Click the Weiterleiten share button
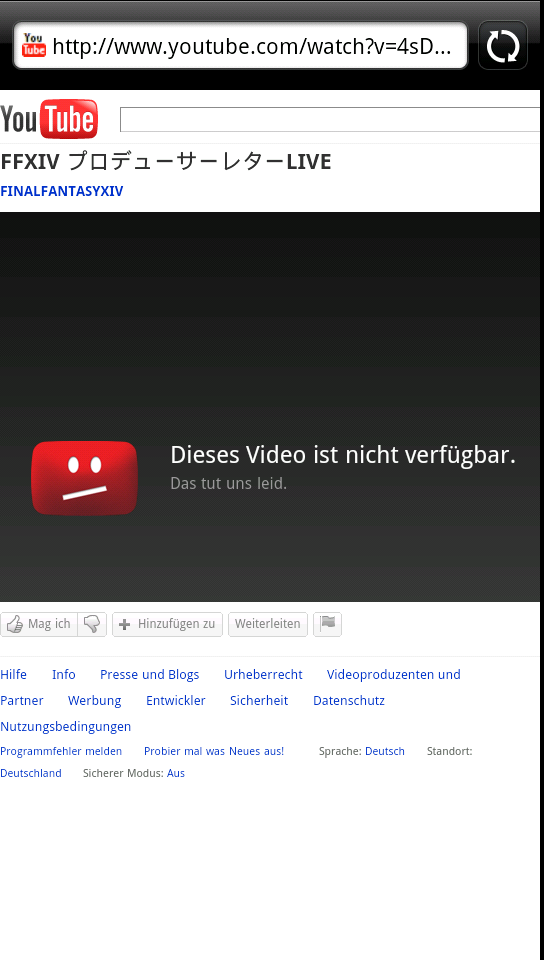The width and height of the screenshot is (544, 960). pyautogui.click(x=267, y=624)
